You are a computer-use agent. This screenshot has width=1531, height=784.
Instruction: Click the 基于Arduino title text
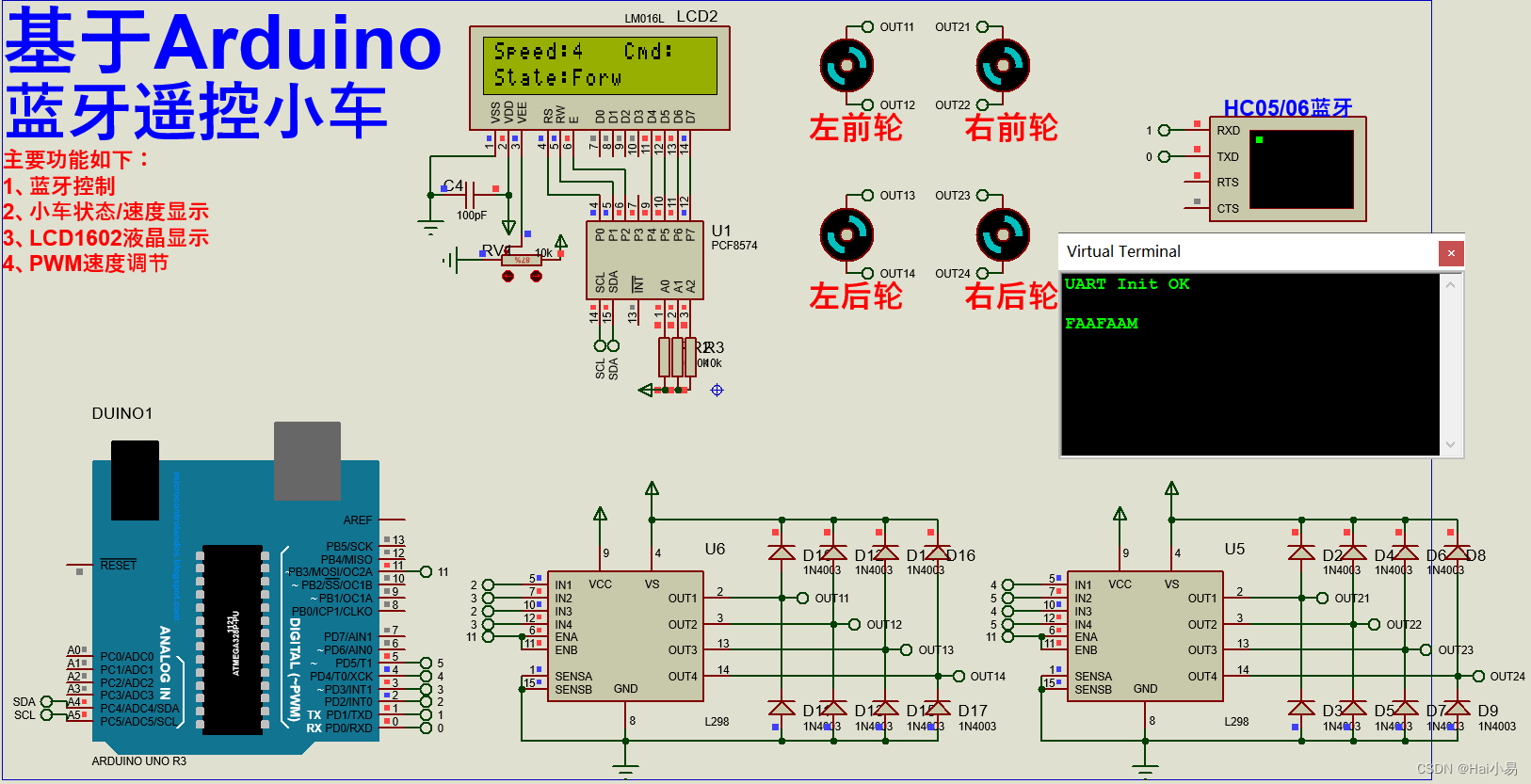pos(223,41)
